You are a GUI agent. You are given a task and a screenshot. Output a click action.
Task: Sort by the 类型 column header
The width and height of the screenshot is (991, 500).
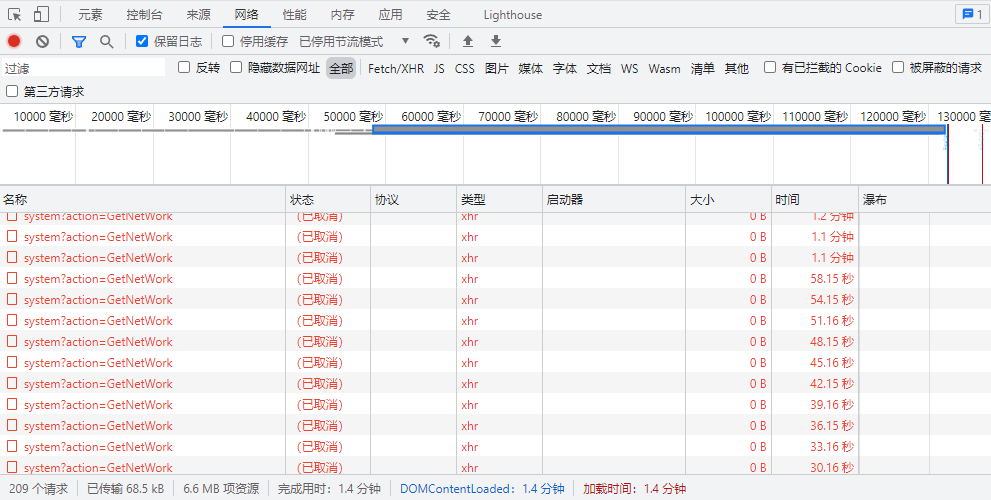tap(499, 200)
